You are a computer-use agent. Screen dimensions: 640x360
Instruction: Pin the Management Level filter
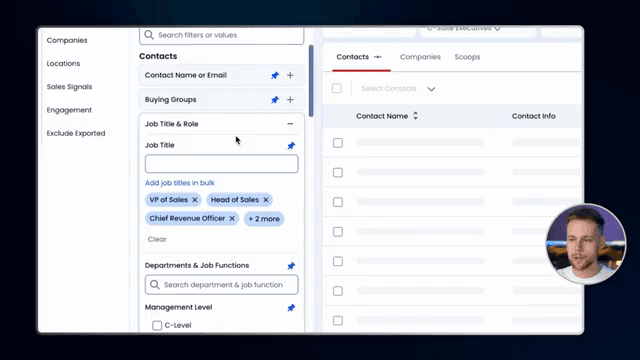(291, 308)
